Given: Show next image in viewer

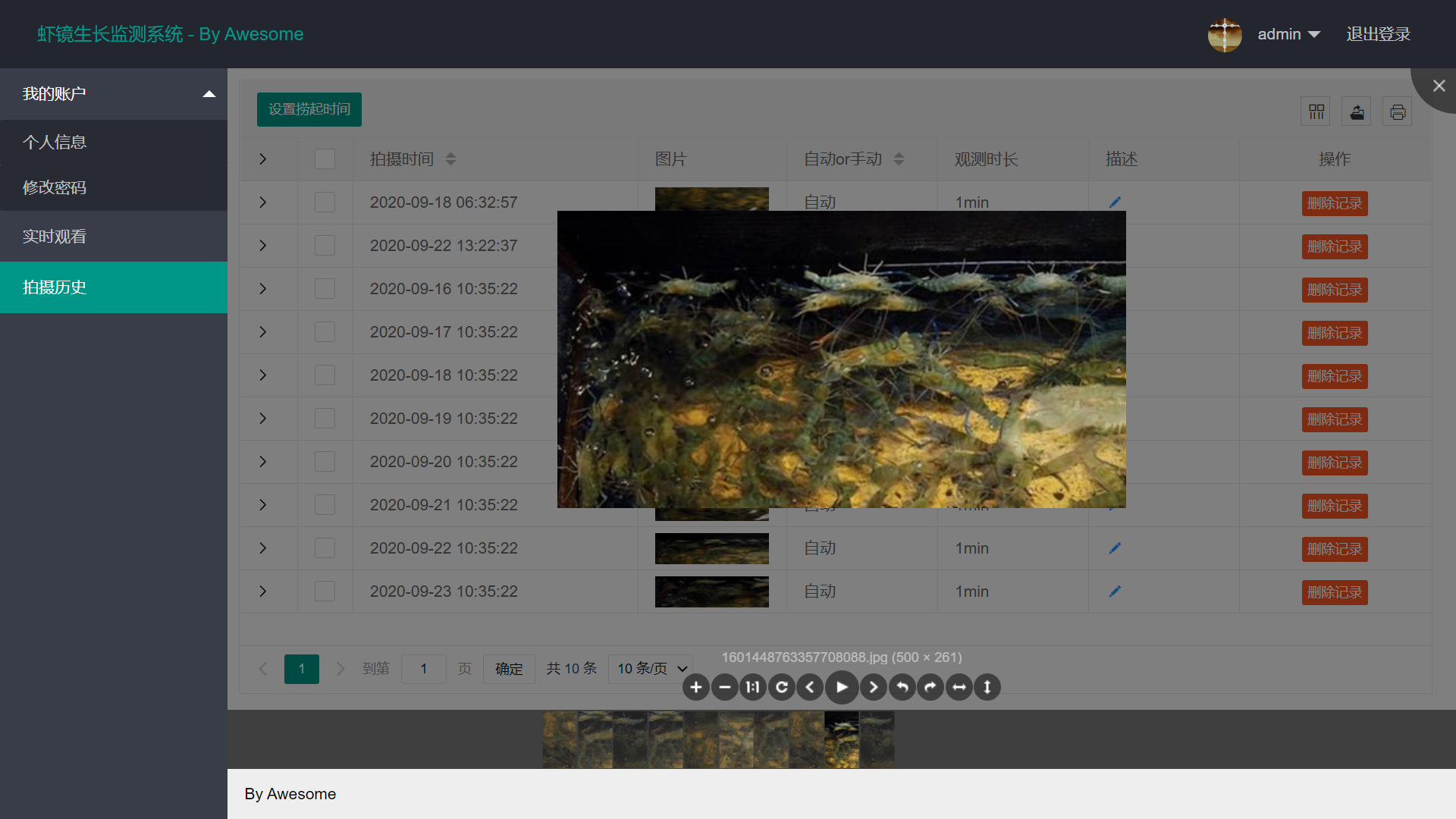Looking at the screenshot, I should coord(873,687).
